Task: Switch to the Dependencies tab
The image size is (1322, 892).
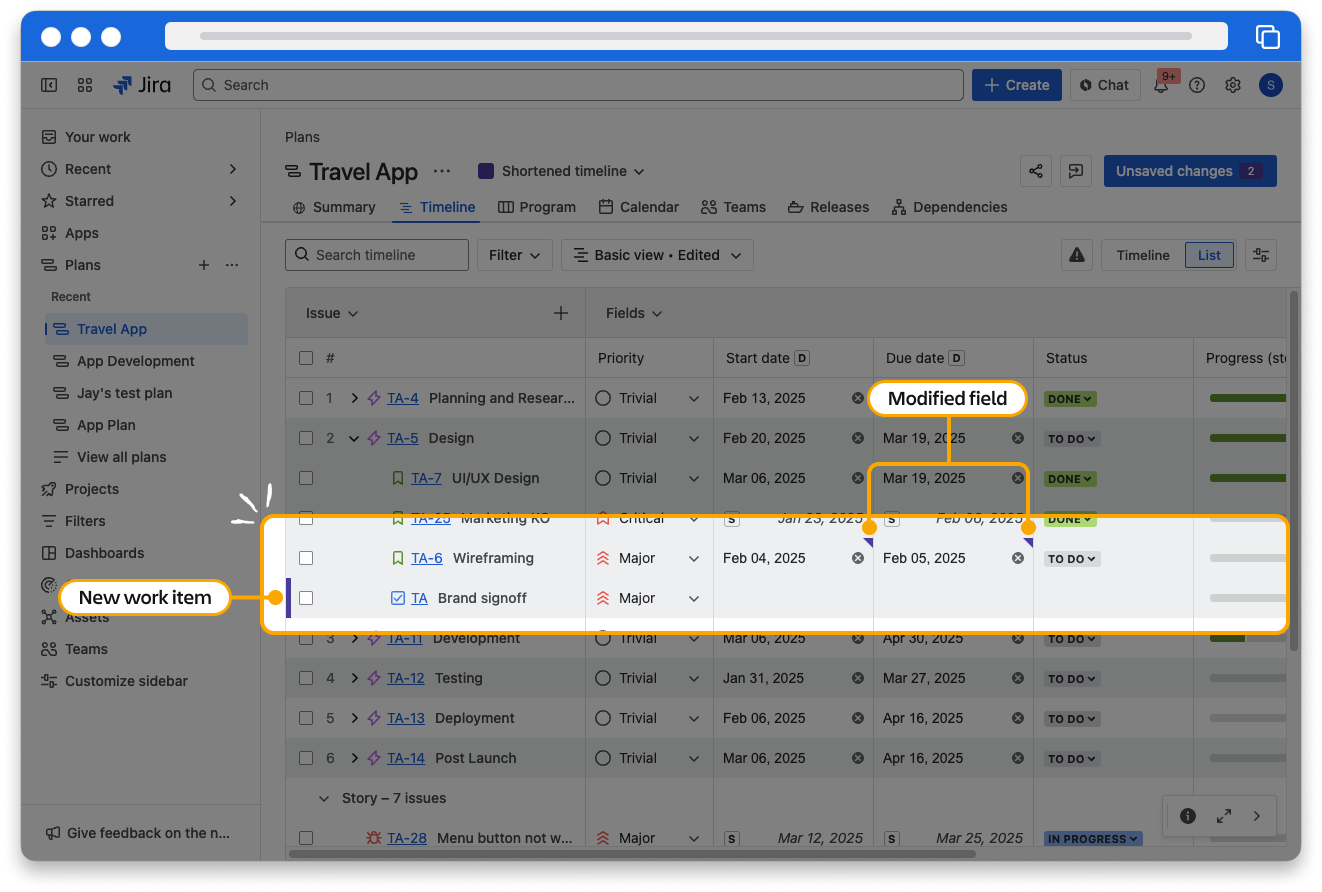Action: tap(949, 207)
